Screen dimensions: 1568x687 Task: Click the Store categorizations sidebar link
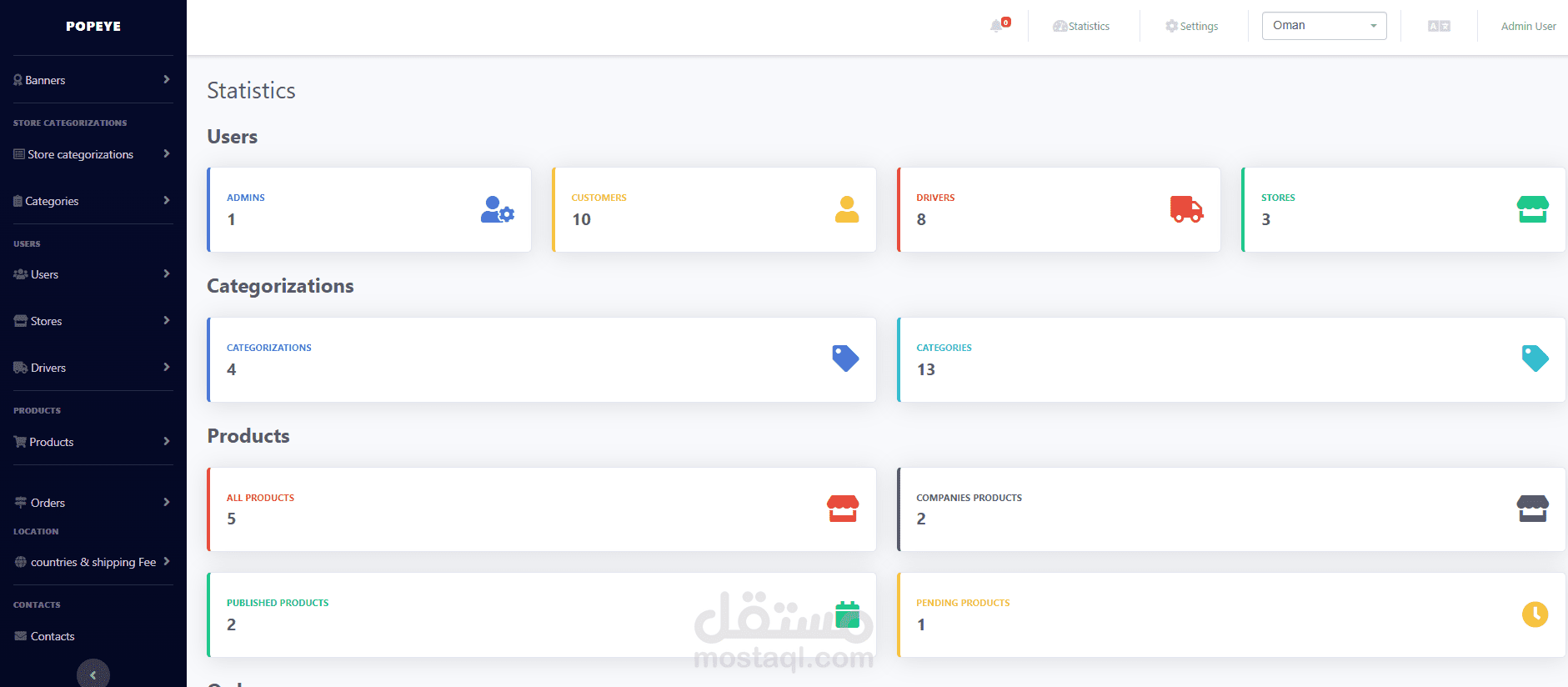point(80,154)
